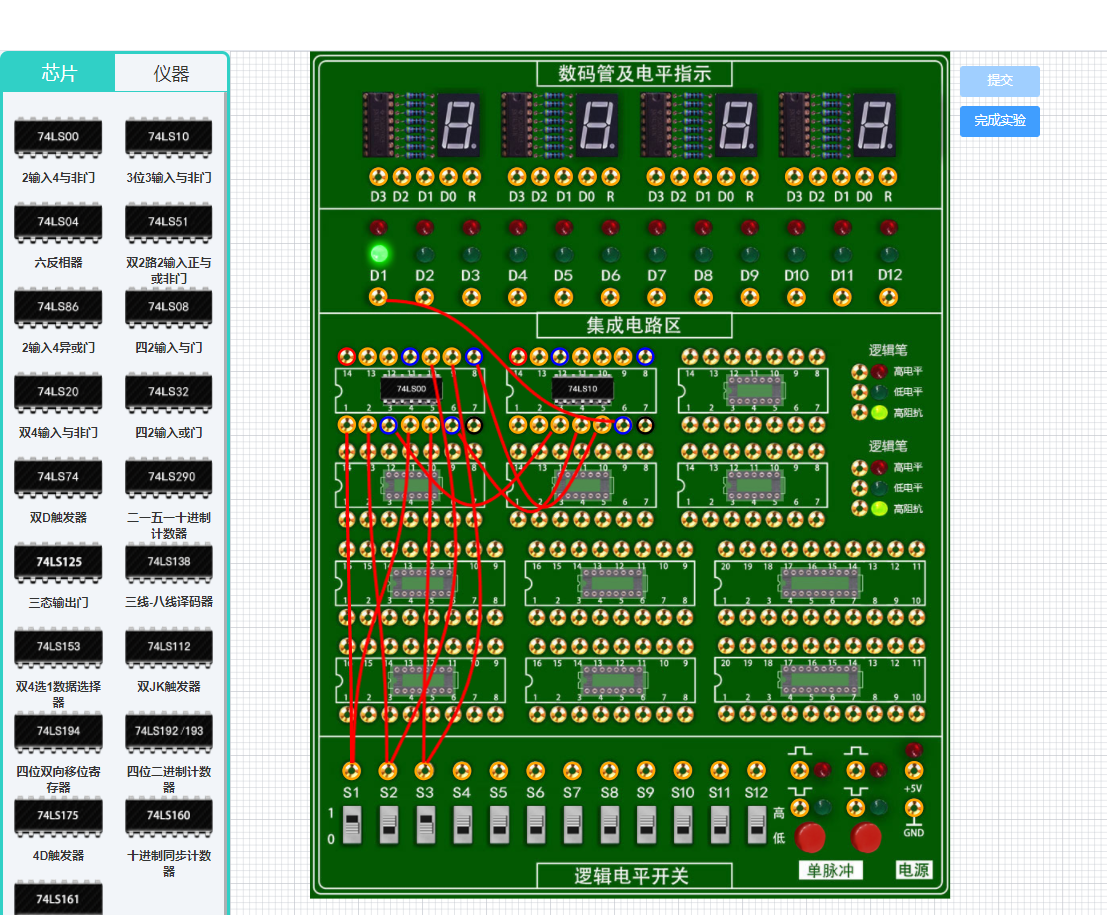
Task: Select the 74LS32 OR gate chip
Action: 169,392
